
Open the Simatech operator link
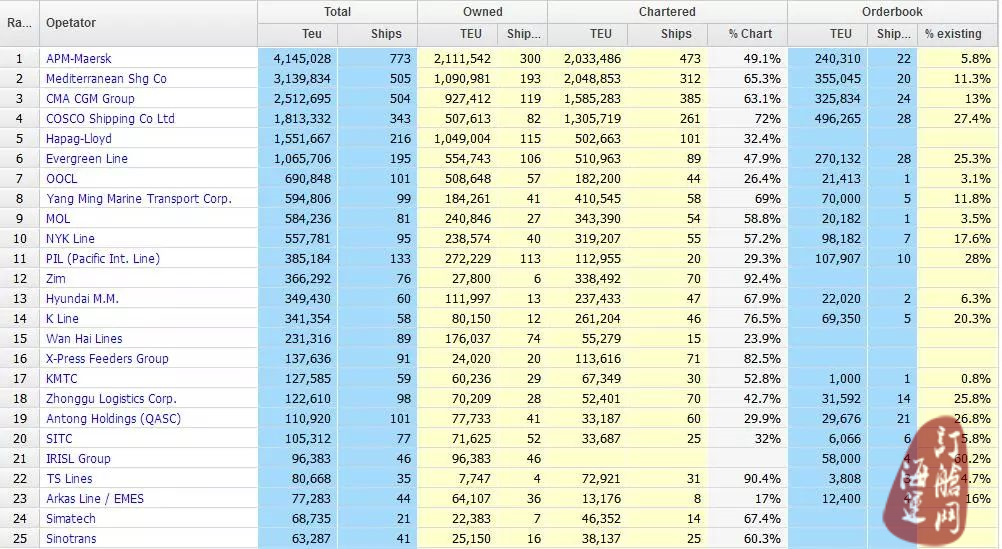point(71,519)
